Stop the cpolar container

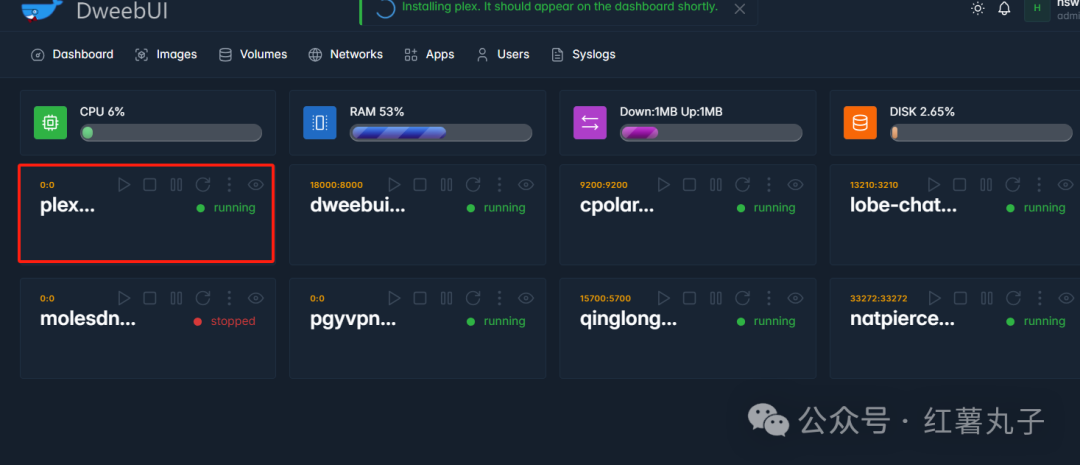click(x=689, y=185)
